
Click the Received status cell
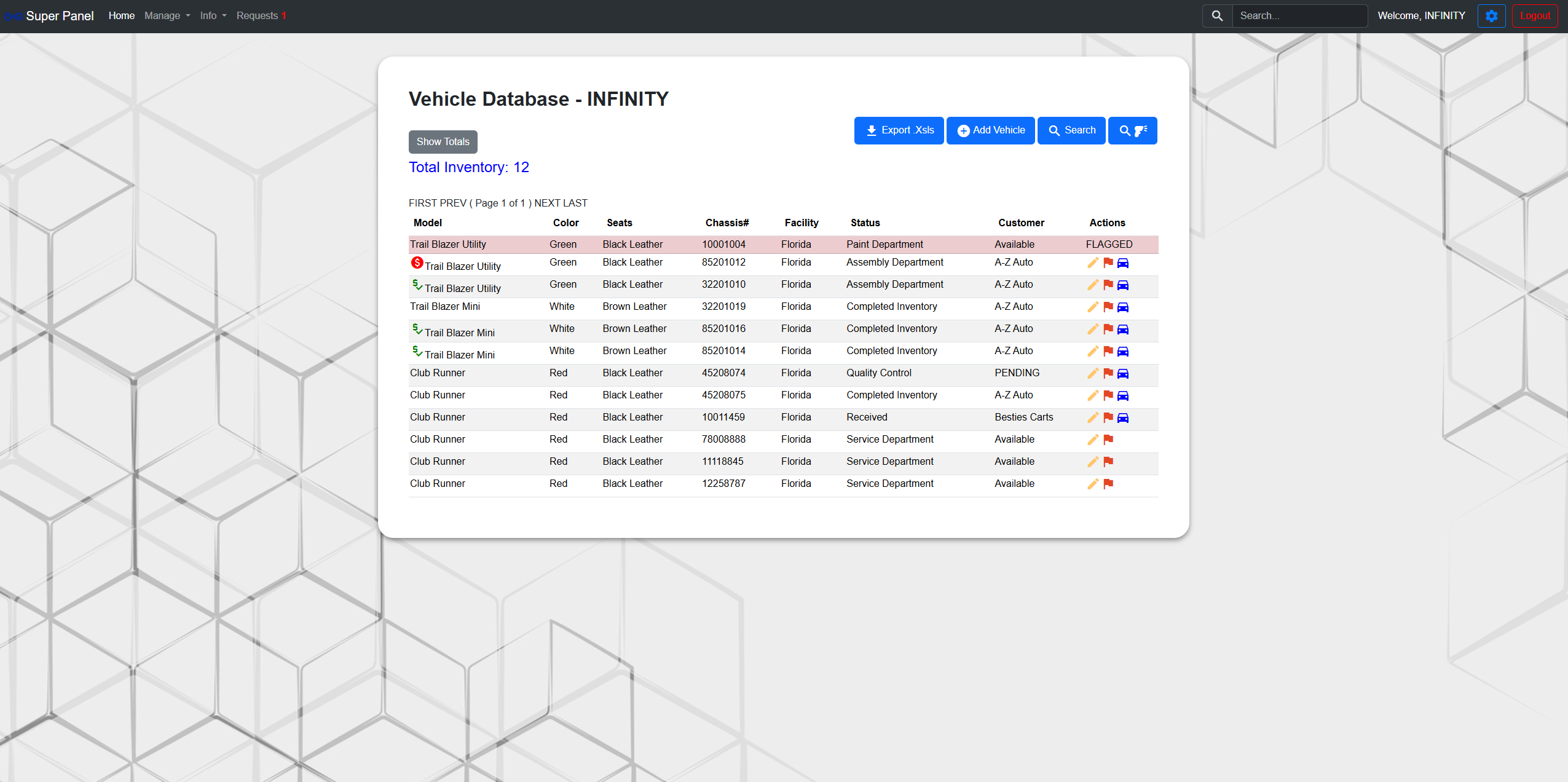point(867,417)
